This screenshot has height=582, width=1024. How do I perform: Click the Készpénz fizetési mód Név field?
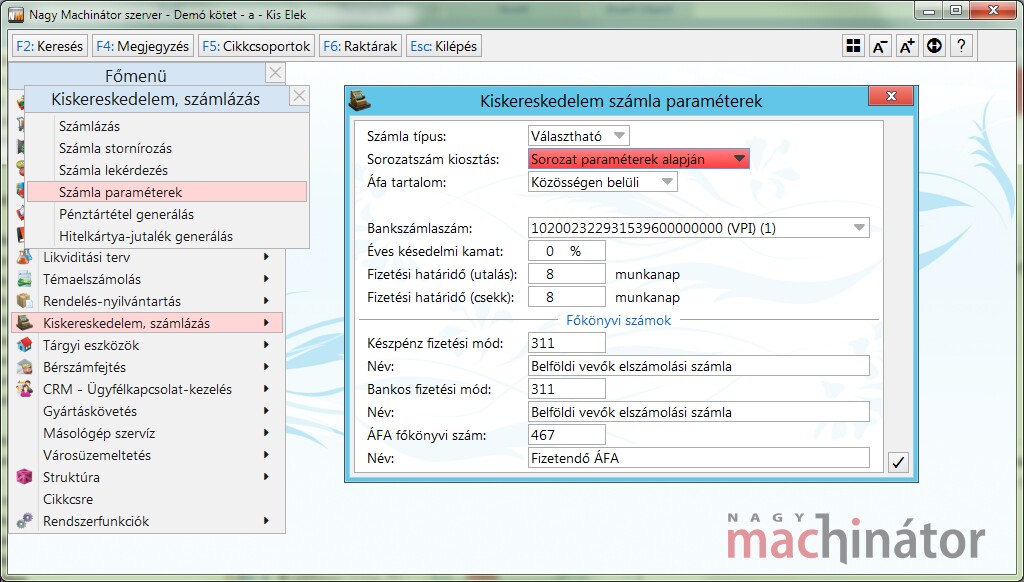tap(699, 366)
